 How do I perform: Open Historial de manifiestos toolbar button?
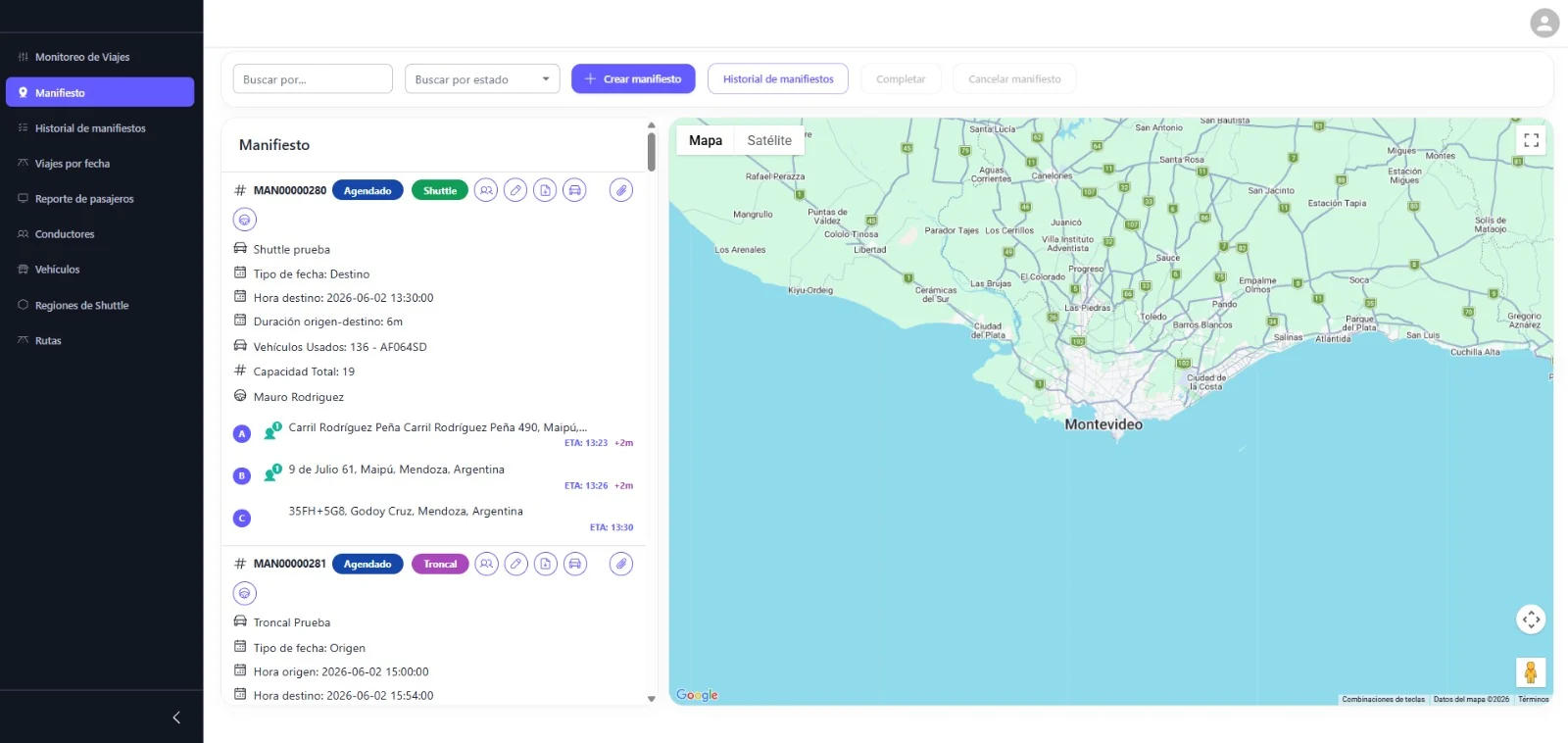(x=778, y=78)
